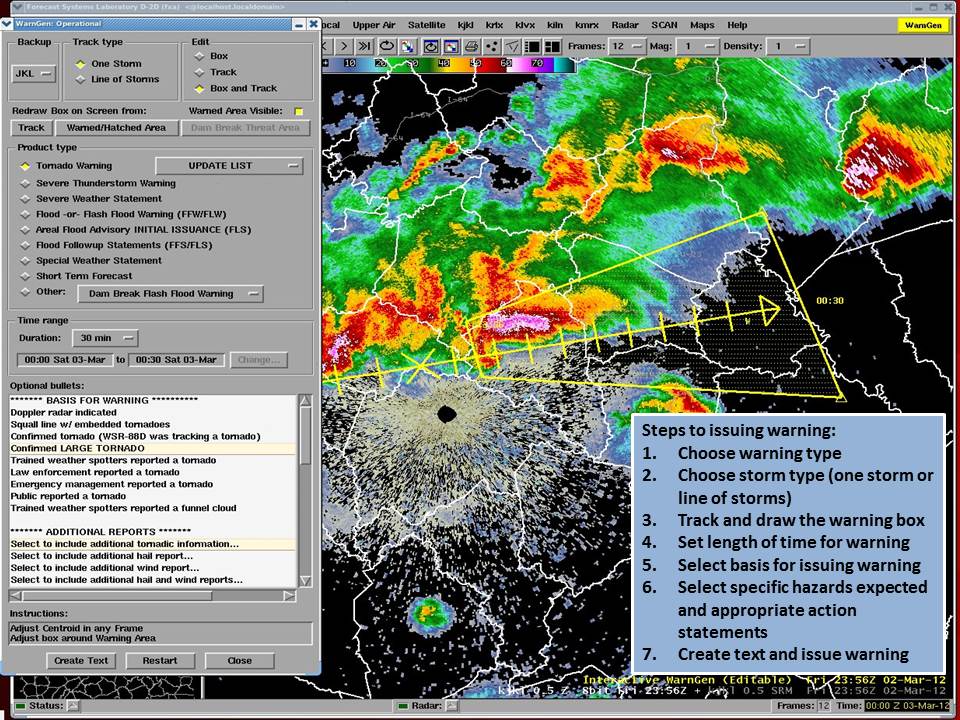The width and height of the screenshot is (960, 720).
Task: Click the reflectivity color scale bar
Action: pos(449,63)
